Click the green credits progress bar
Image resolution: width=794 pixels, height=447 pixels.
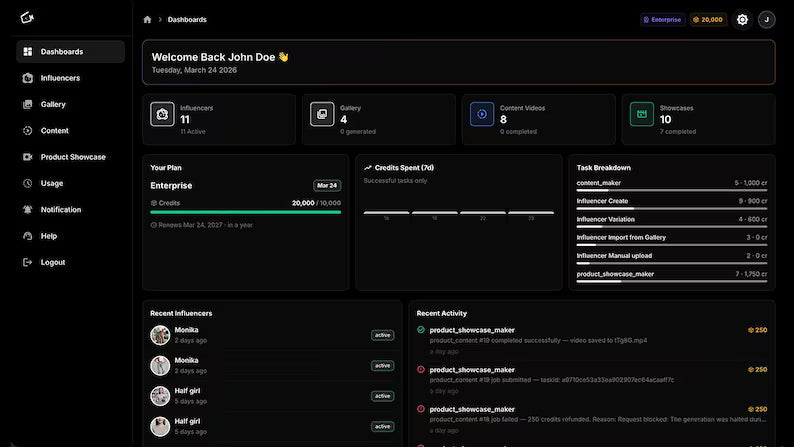[246, 213]
